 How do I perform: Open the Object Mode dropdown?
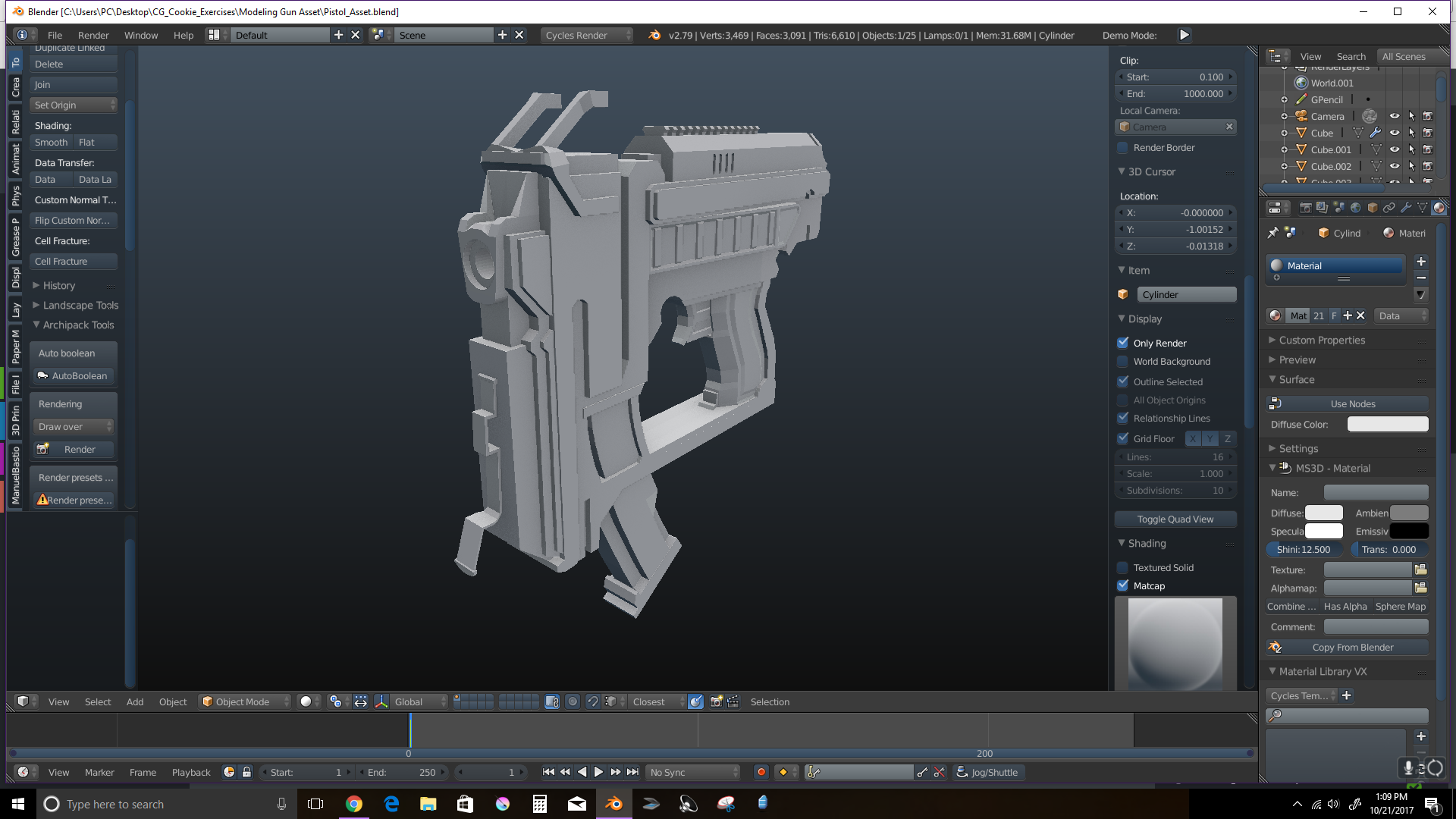pyautogui.click(x=244, y=701)
